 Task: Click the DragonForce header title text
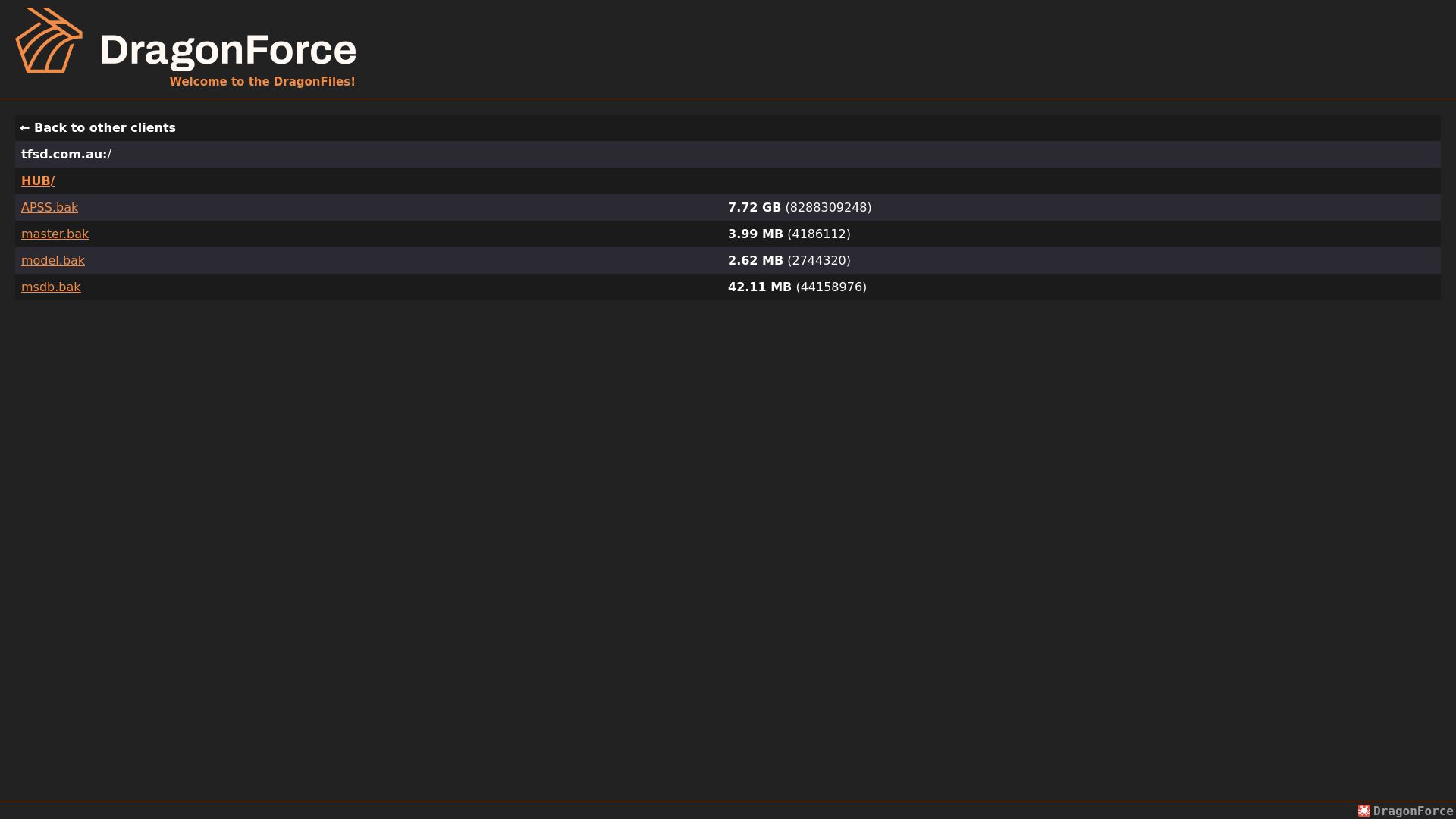click(227, 50)
